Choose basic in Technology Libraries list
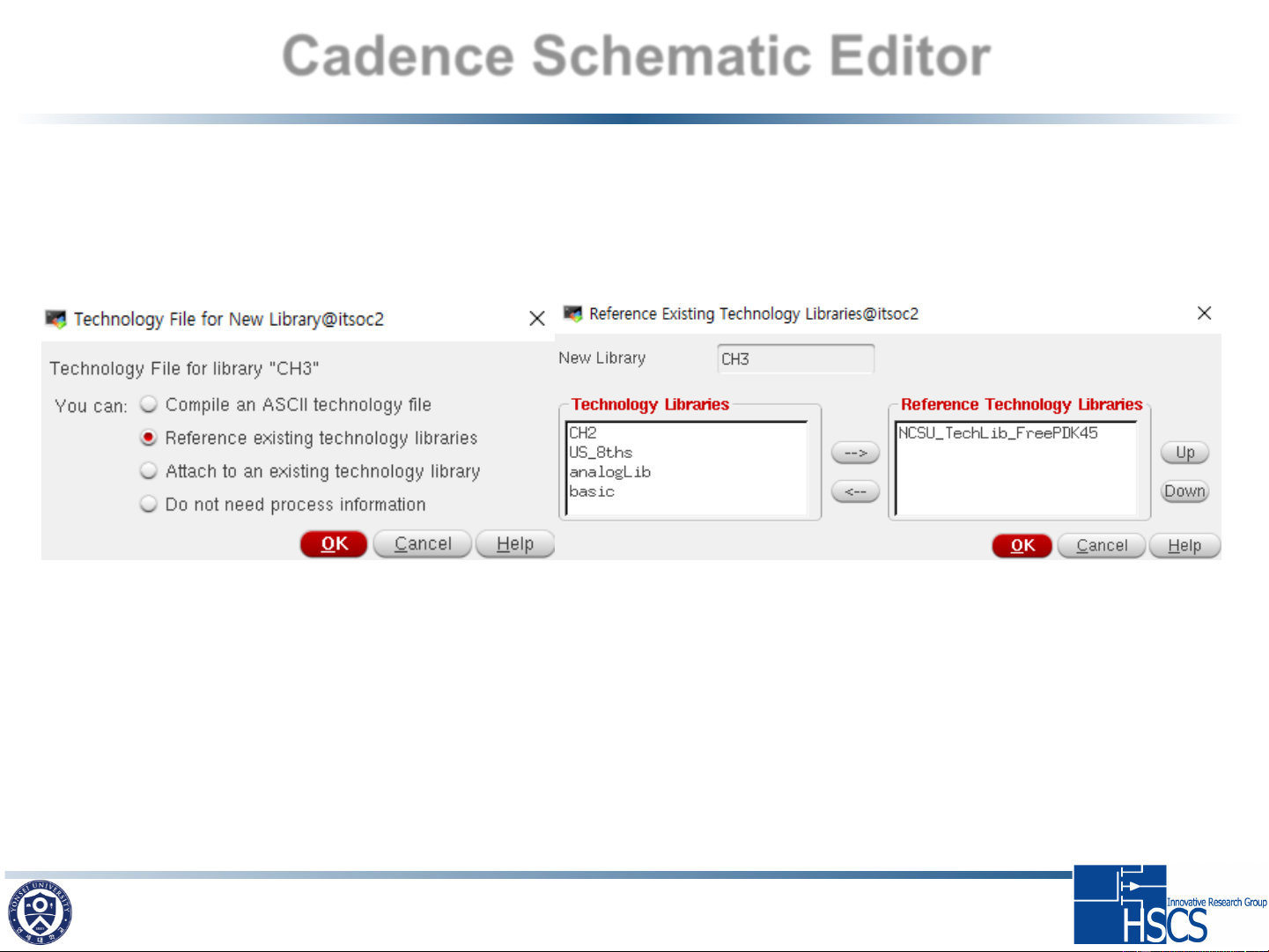Viewport: 1269px width, 952px height. (592, 491)
